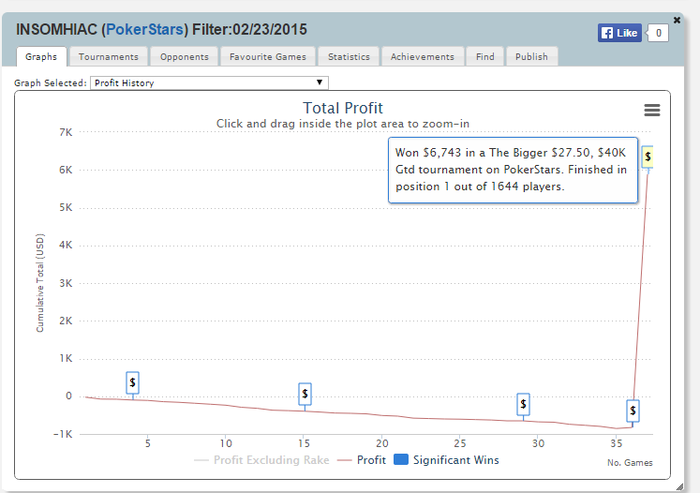The image size is (700, 493).
Task: Toggle the Significant Wins legend series
Action: tap(446, 460)
